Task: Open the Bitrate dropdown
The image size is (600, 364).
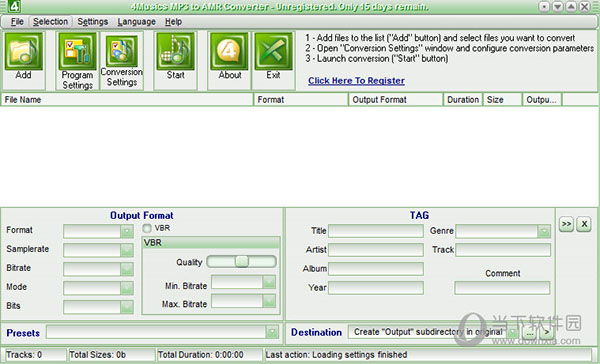Action: (x=127, y=269)
